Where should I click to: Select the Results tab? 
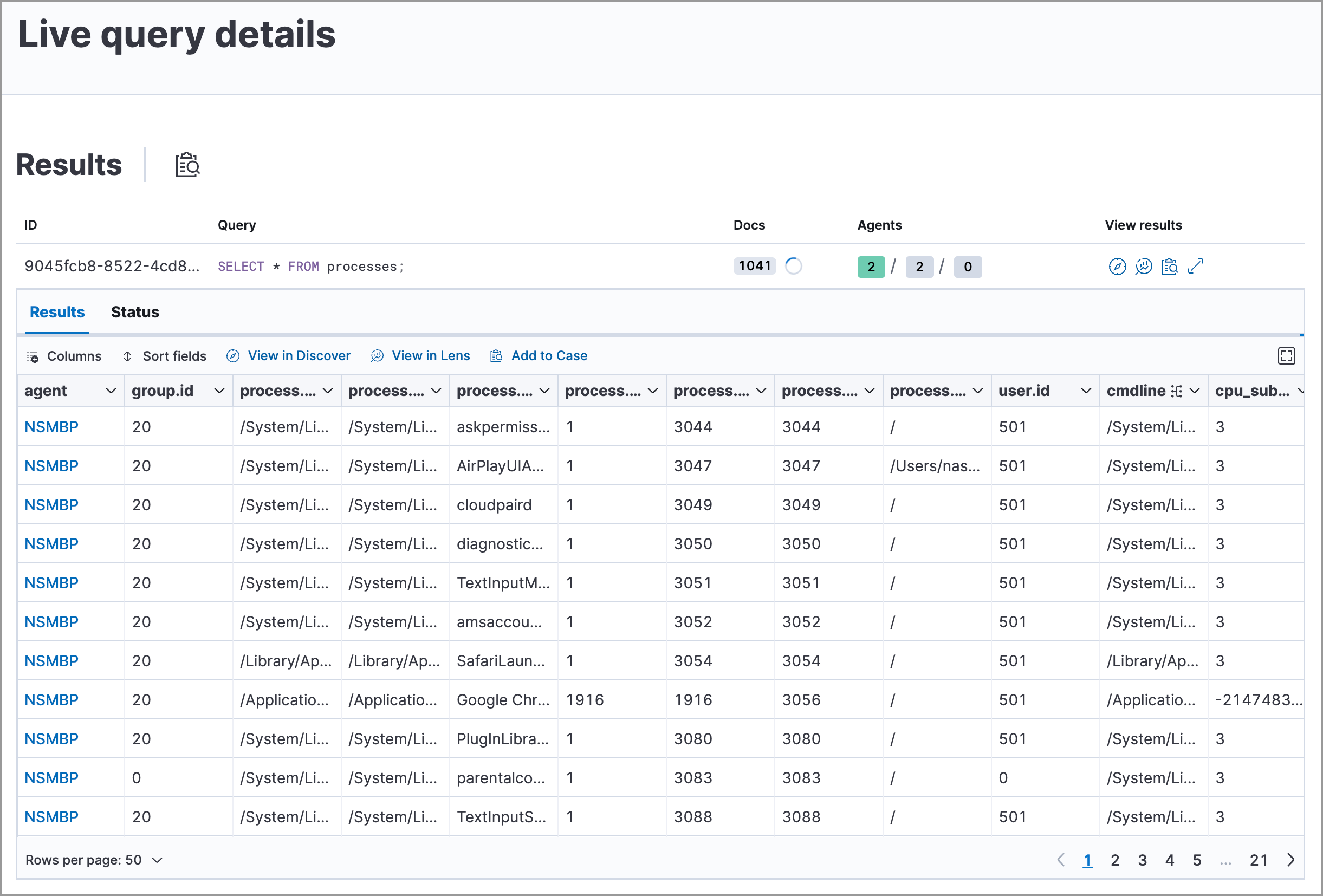[x=57, y=312]
